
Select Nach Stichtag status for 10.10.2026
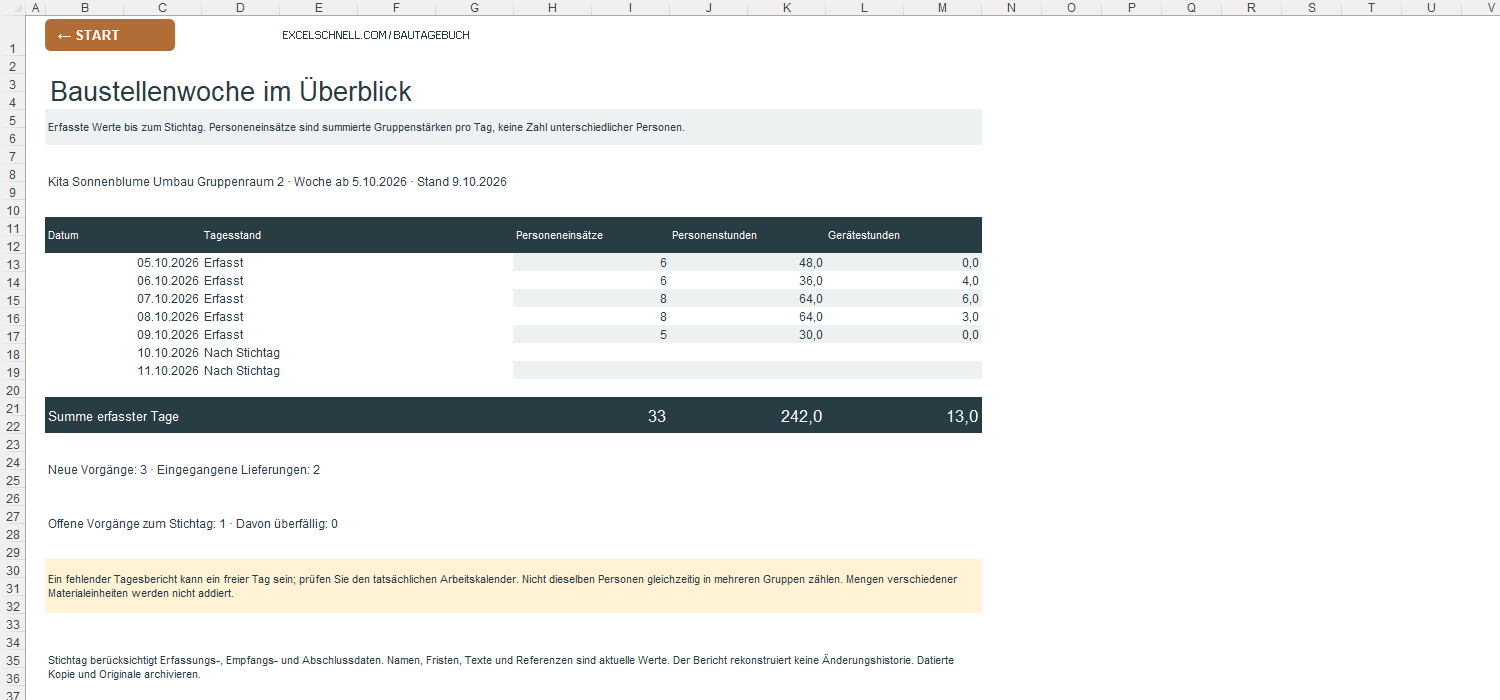pyautogui.click(x=241, y=353)
